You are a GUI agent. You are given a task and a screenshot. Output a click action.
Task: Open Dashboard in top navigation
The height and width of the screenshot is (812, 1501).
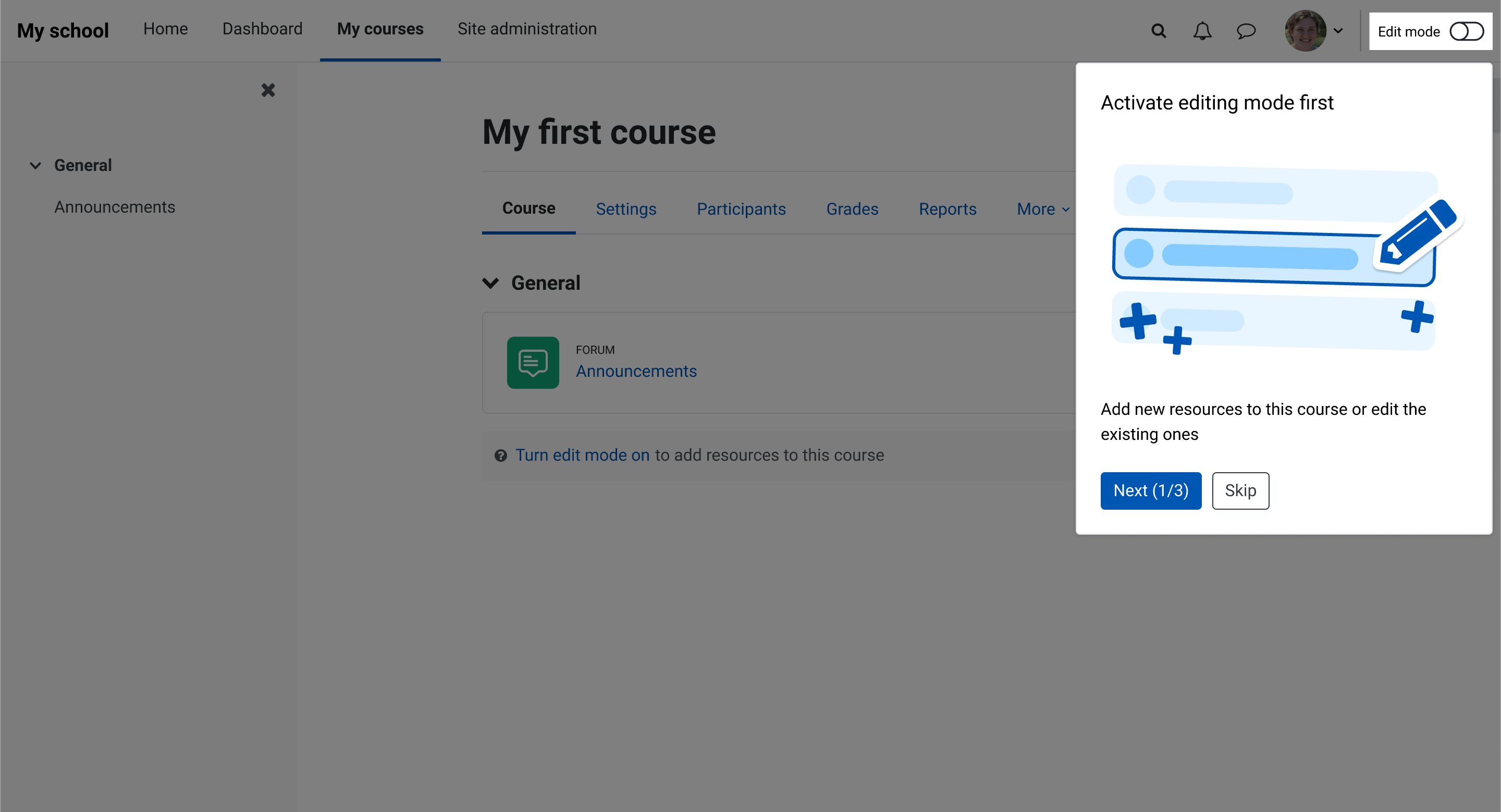pyautogui.click(x=262, y=29)
